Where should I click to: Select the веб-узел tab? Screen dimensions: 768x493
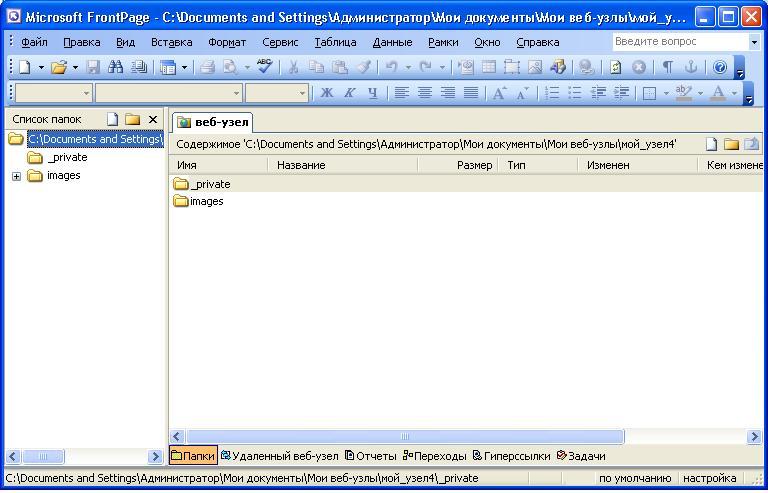point(213,122)
